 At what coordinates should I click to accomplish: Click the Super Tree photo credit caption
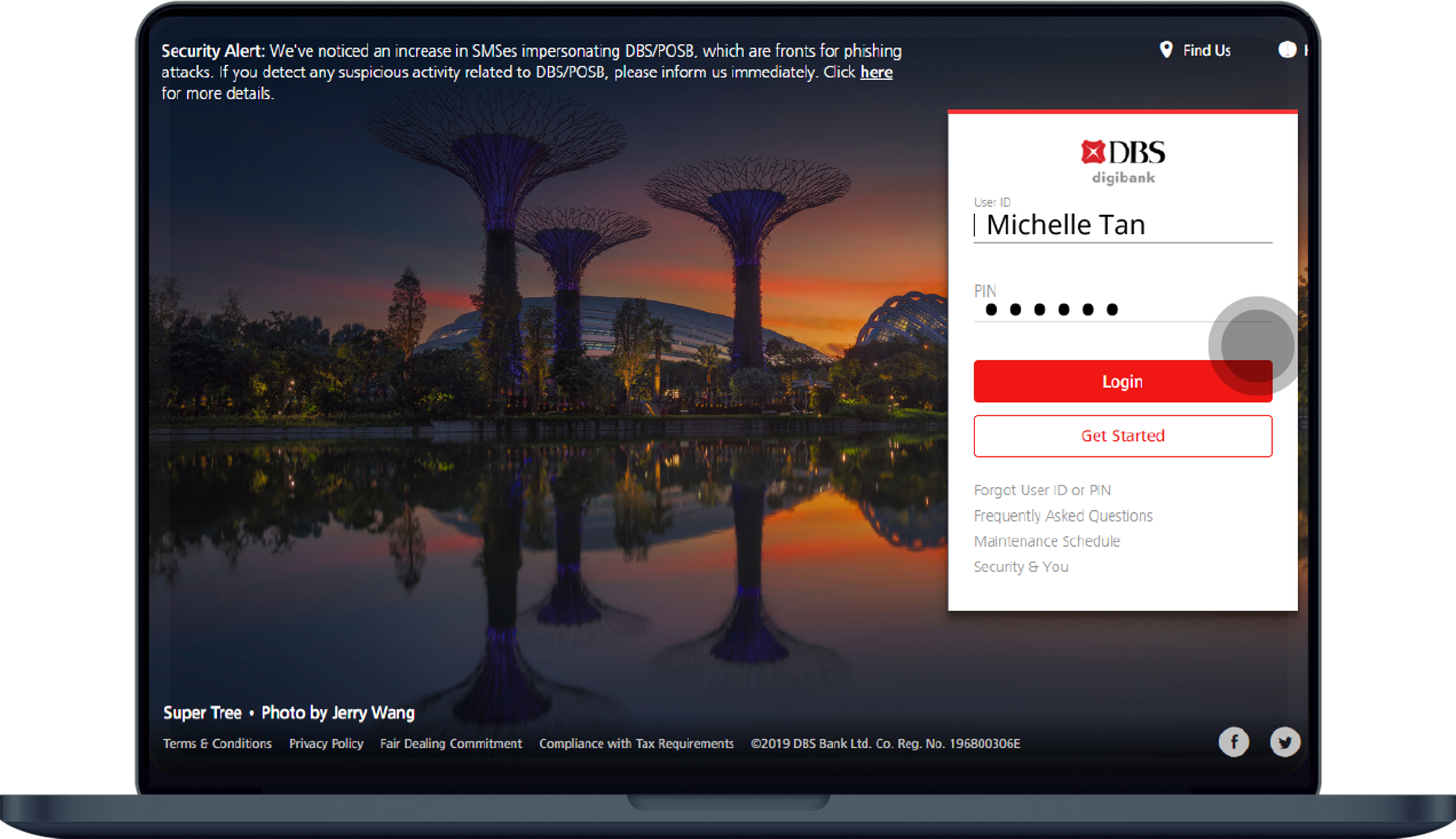pyautogui.click(x=289, y=713)
